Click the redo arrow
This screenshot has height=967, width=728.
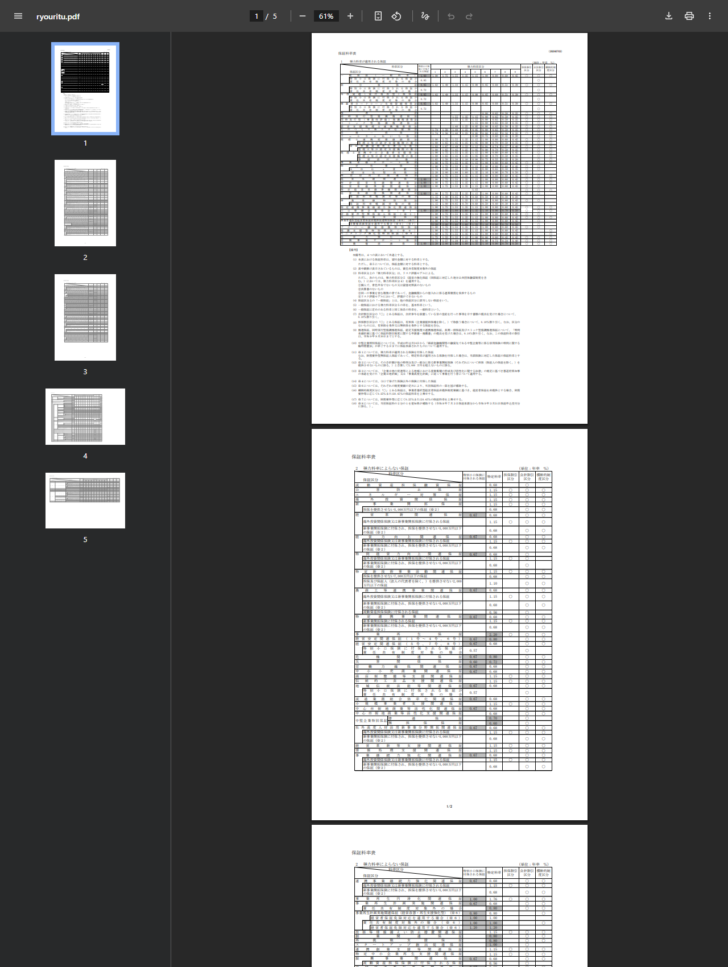(x=469, y=16)
